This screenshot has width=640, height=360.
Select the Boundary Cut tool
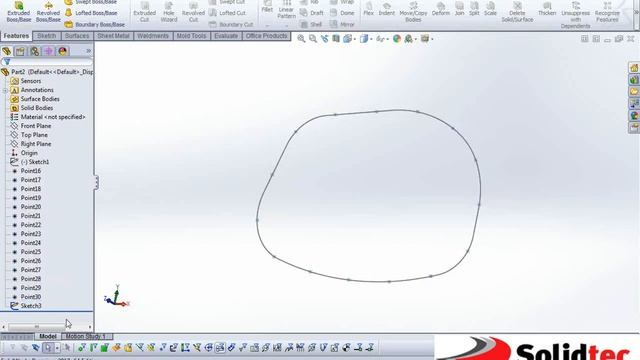coord(231,24)
